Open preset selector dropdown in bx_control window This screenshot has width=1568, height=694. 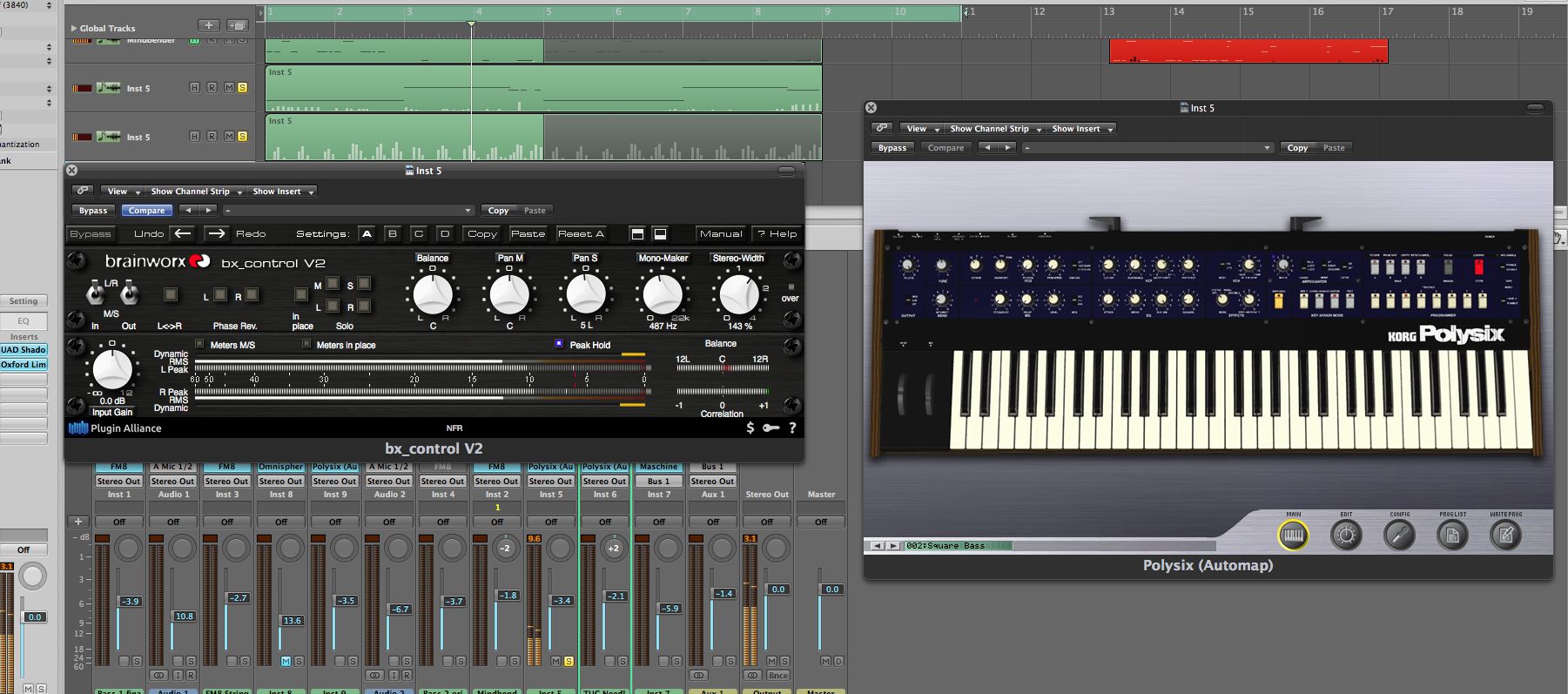click(x=348, y=210)
